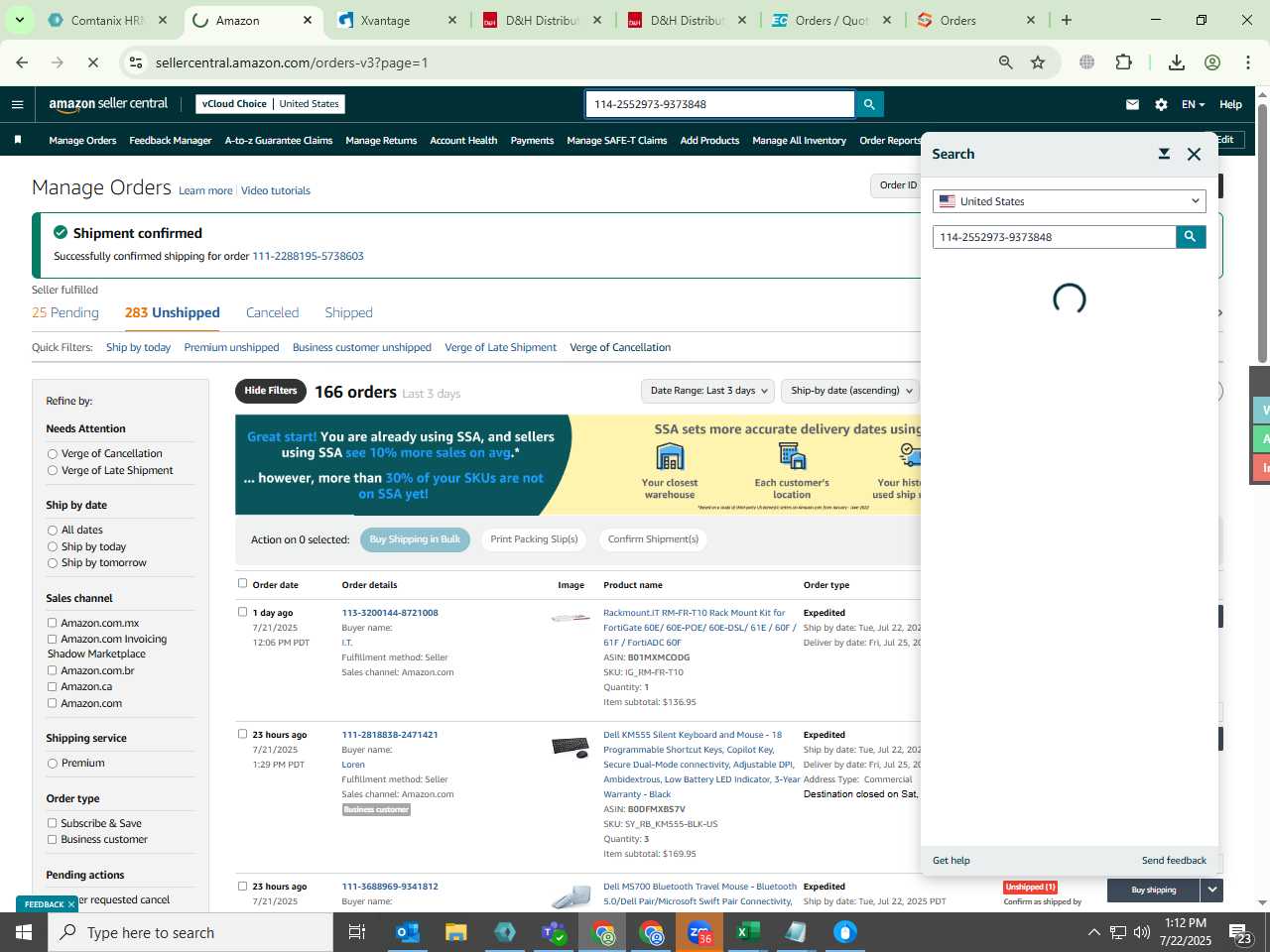This screenshot has width=1270, height=952.
Task: Check the Amazon.ca sales channel
Action: [53, 686]
